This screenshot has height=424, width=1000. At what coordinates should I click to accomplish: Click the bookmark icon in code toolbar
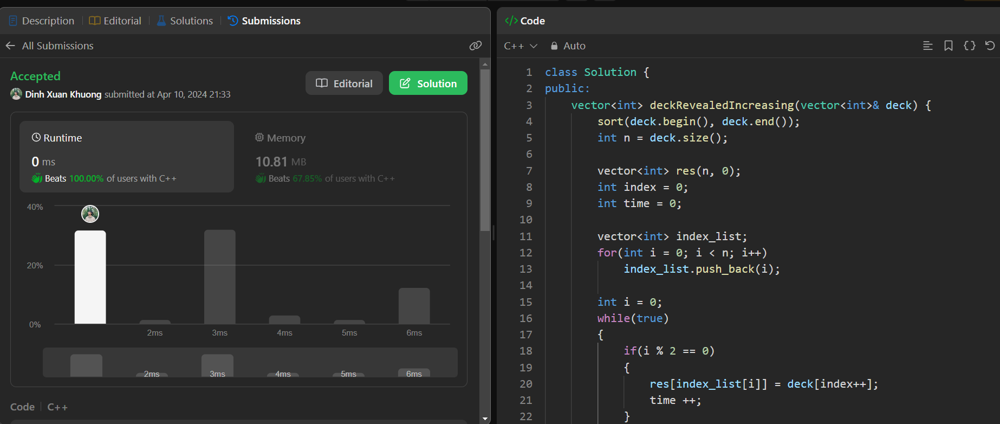coord(948,46)
